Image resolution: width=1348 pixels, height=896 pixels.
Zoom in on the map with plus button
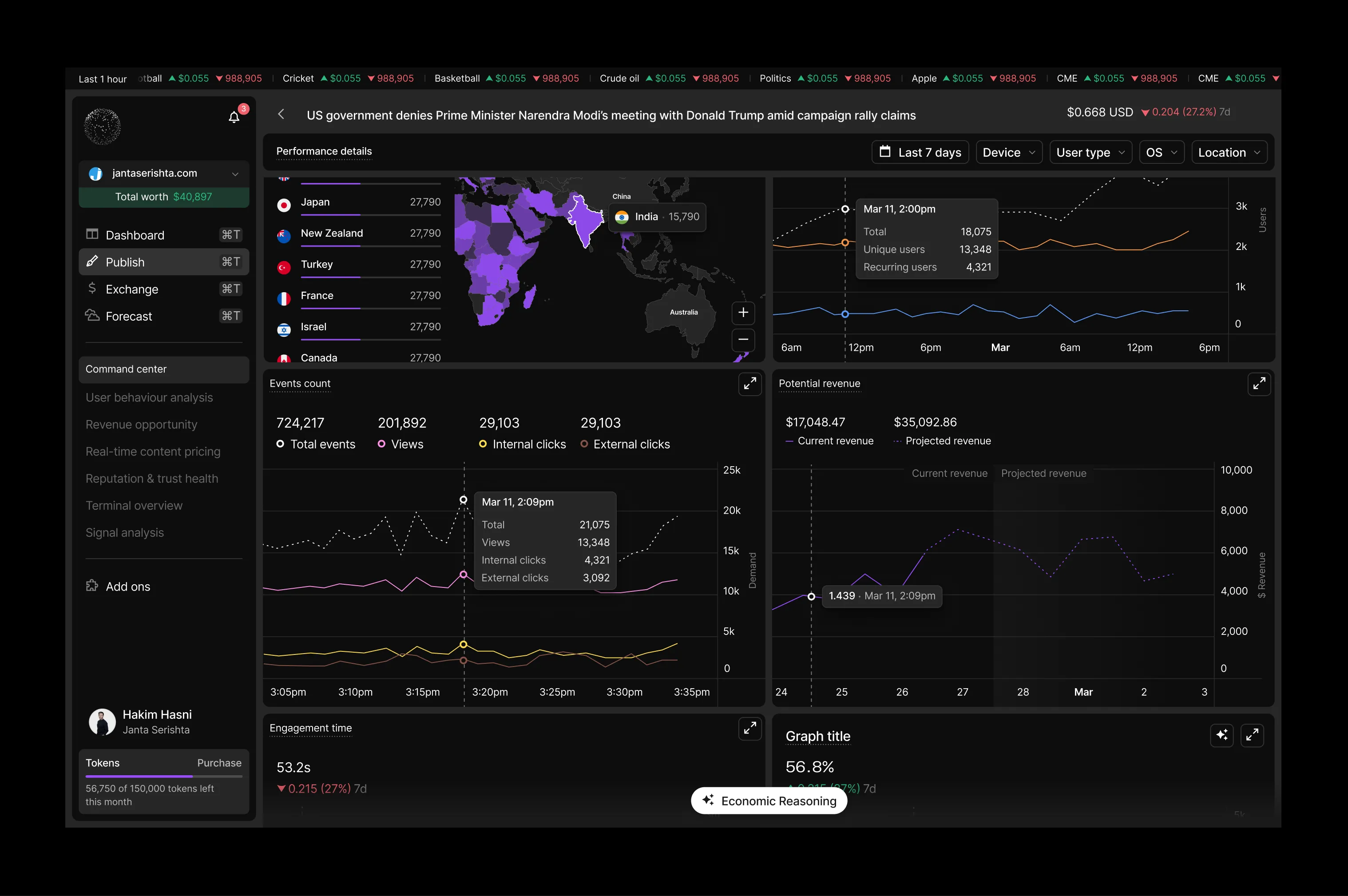click(x=743, y=313)
